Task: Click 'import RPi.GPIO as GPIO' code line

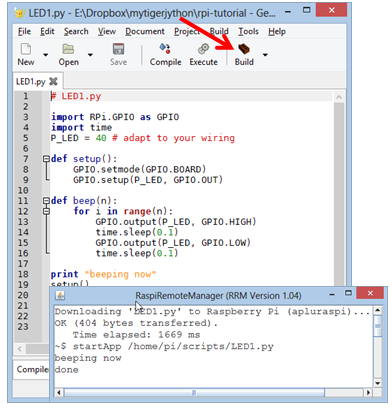Action: point(115,117)
